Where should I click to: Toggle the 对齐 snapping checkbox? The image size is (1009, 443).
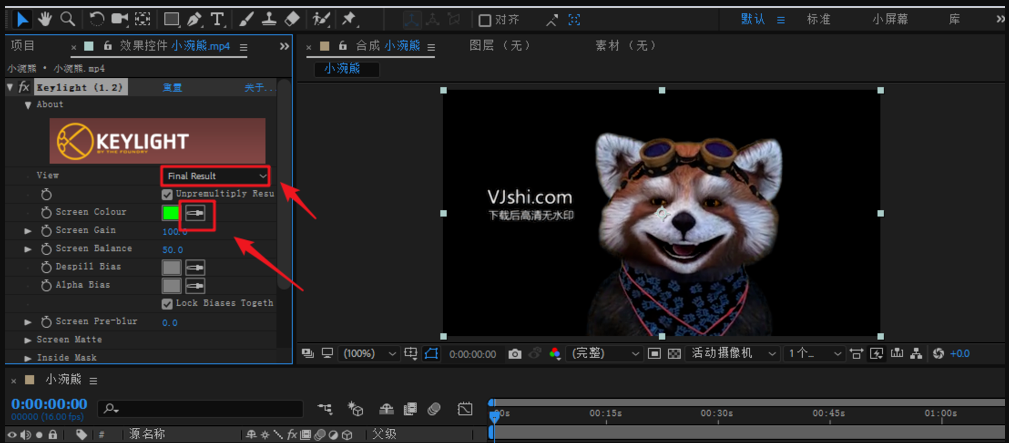[485, 20]
